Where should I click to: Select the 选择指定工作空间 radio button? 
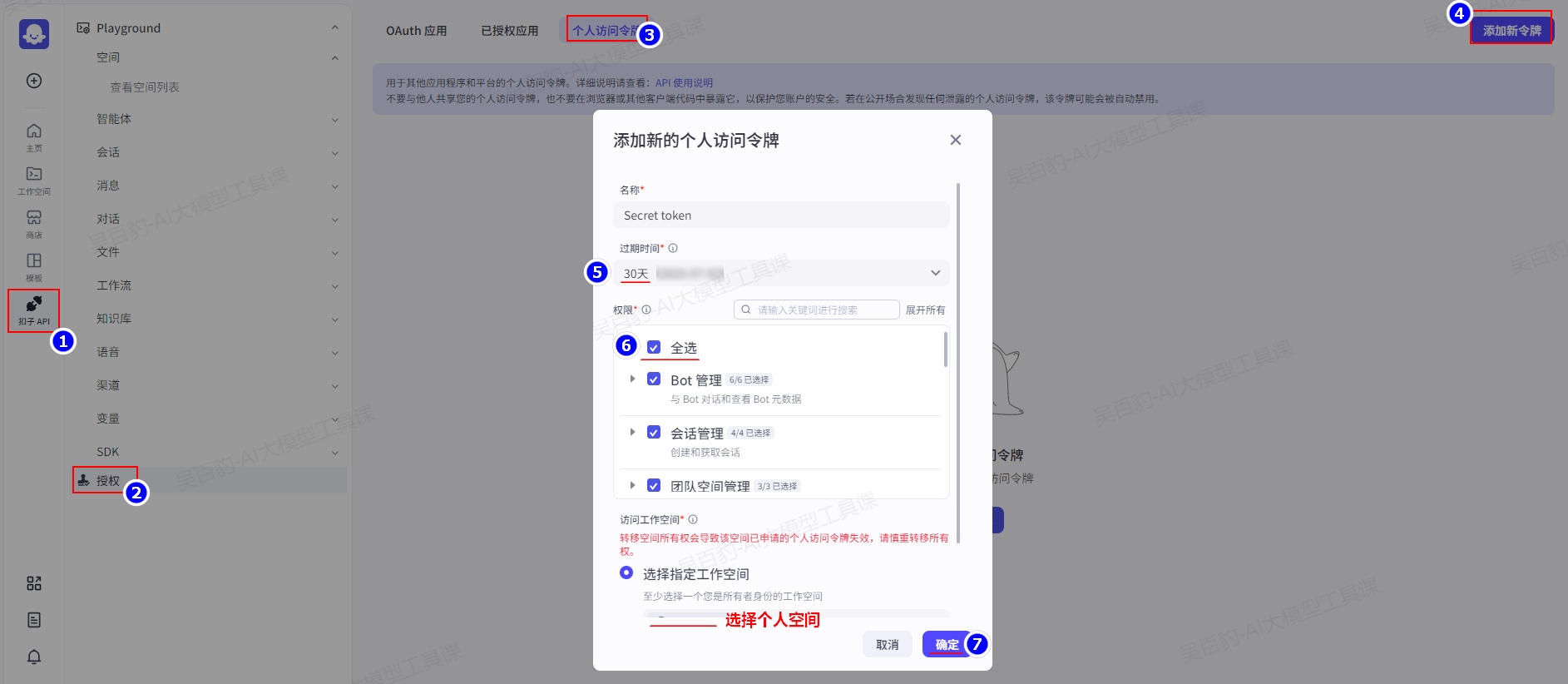[x=626, y=572]
